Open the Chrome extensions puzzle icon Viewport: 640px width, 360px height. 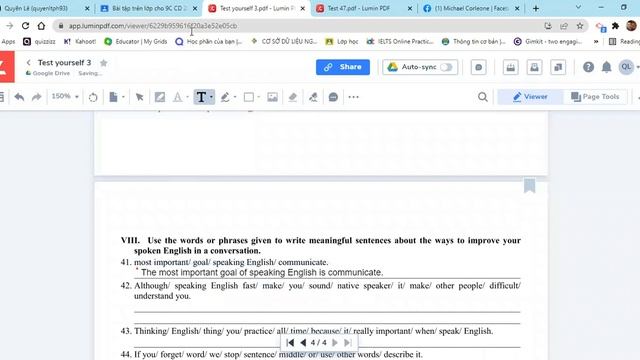click(616, 26)
